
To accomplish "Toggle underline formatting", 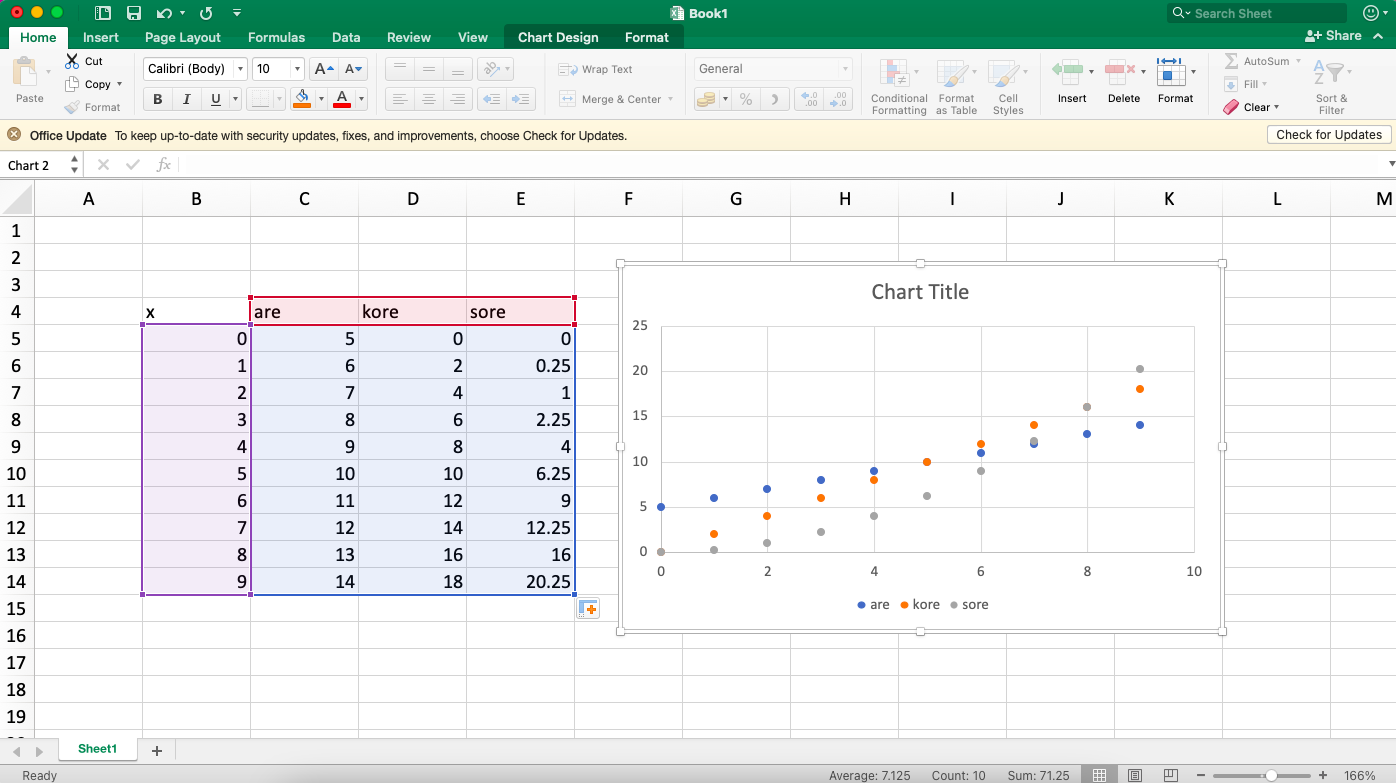I will [213, 99].
